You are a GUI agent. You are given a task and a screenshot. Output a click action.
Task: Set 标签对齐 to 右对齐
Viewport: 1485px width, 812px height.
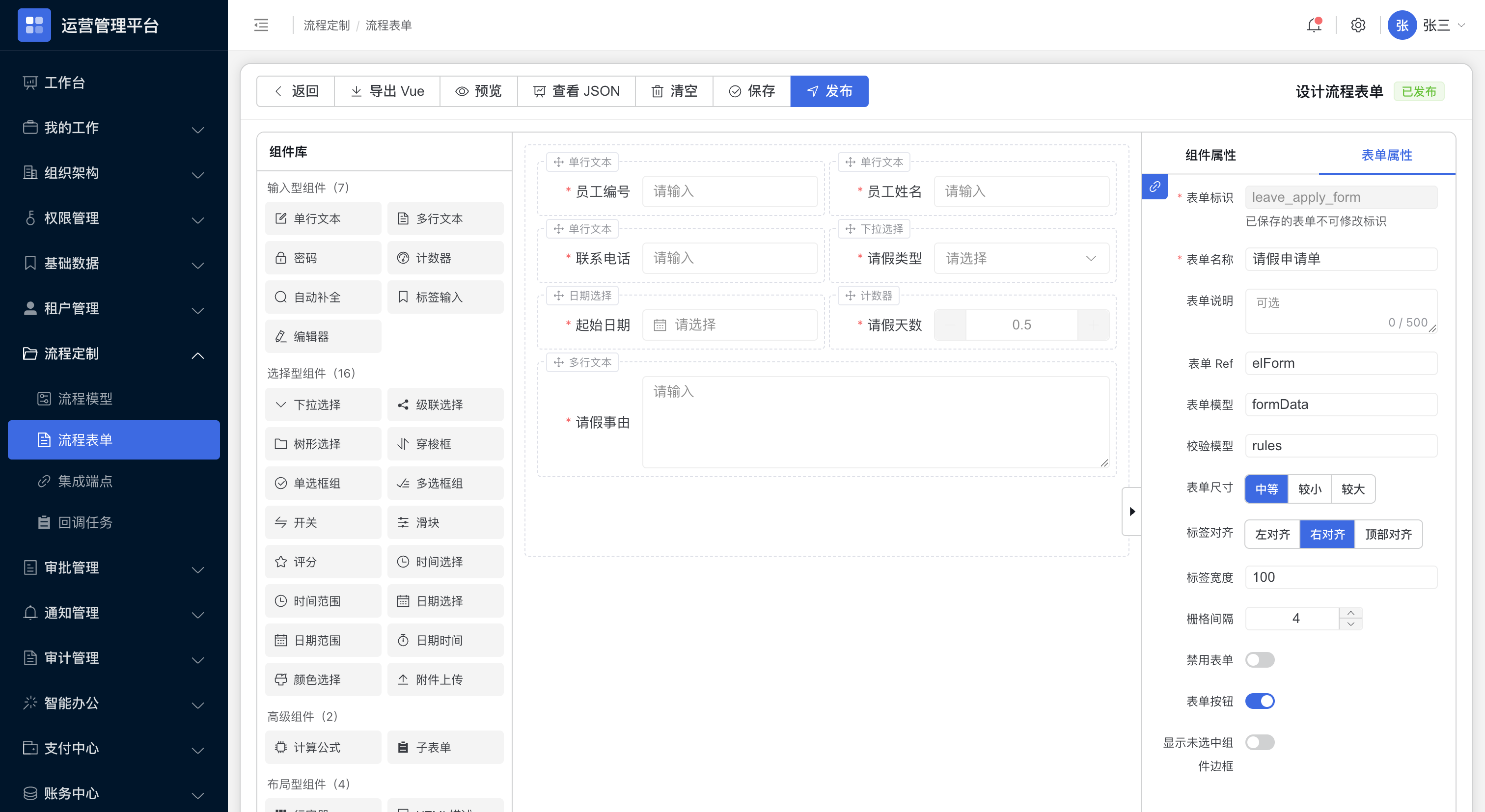tap(1327, 534)
